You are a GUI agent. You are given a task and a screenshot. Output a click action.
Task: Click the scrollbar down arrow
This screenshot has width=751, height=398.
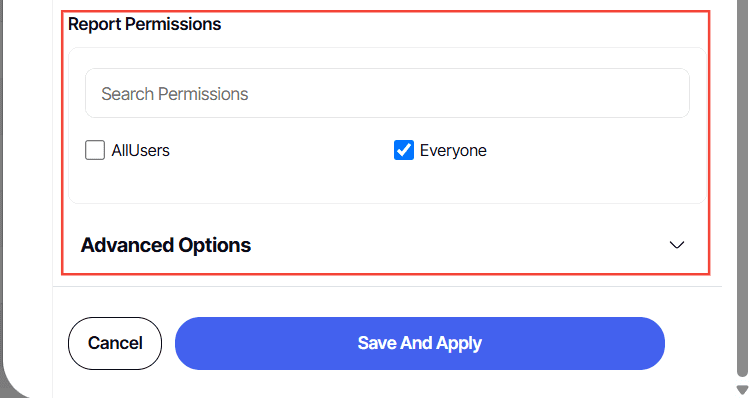tap(742, 390)
